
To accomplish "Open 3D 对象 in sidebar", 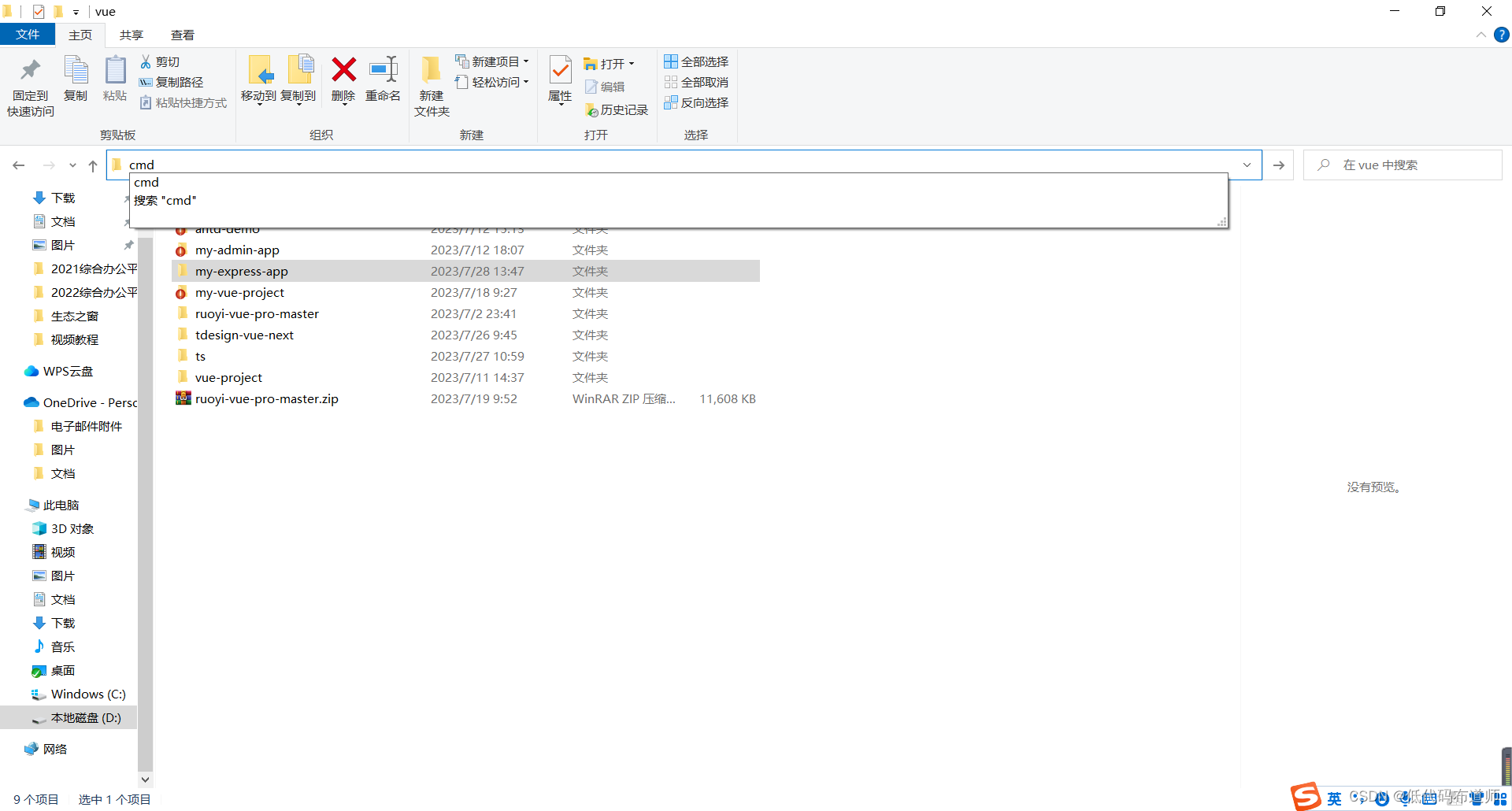I will (72, 528).
